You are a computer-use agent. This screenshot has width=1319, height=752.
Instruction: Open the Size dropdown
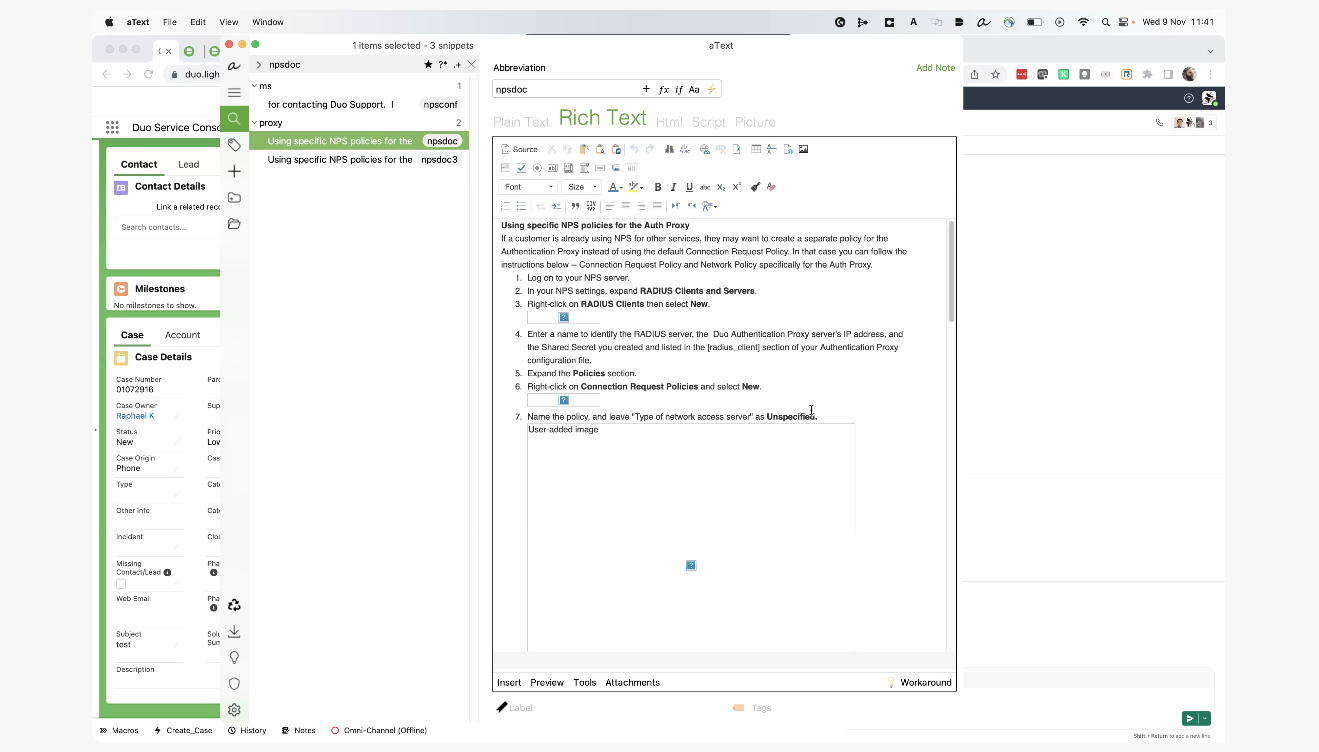pos(582,187)
